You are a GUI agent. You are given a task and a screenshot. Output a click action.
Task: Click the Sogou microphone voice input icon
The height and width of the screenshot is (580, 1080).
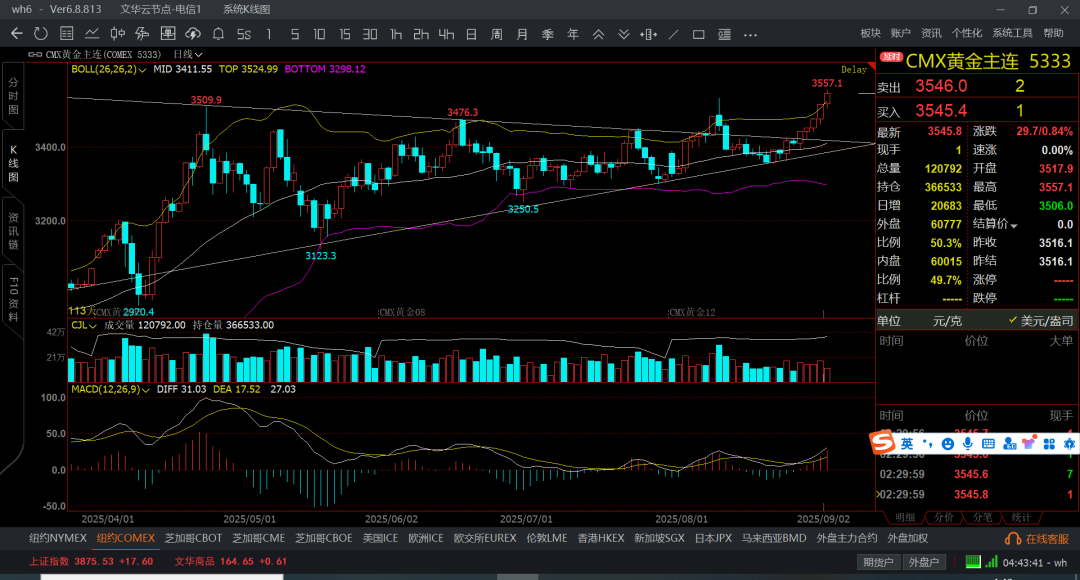tap(968, 444)
